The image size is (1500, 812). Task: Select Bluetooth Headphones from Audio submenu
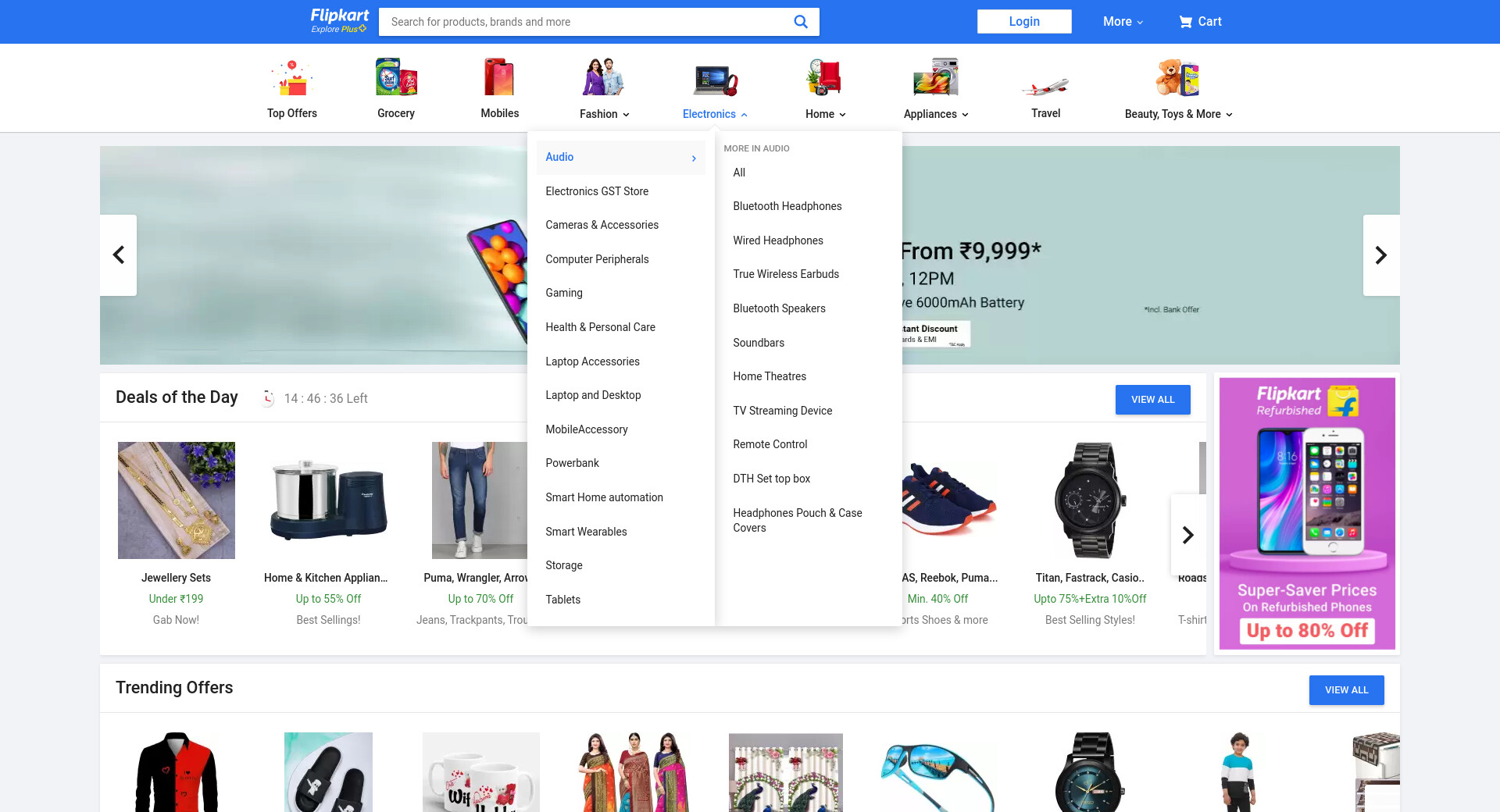click(787, 206)
